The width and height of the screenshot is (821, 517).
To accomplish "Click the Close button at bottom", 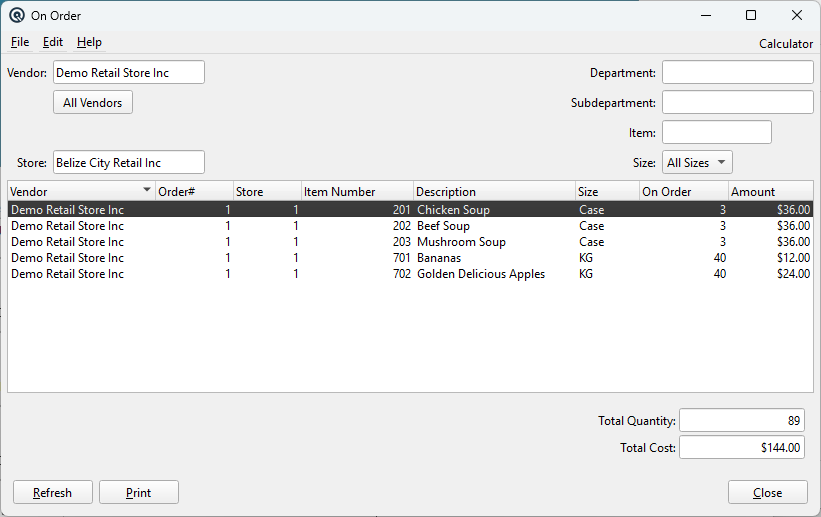I will tap(768, 492).
